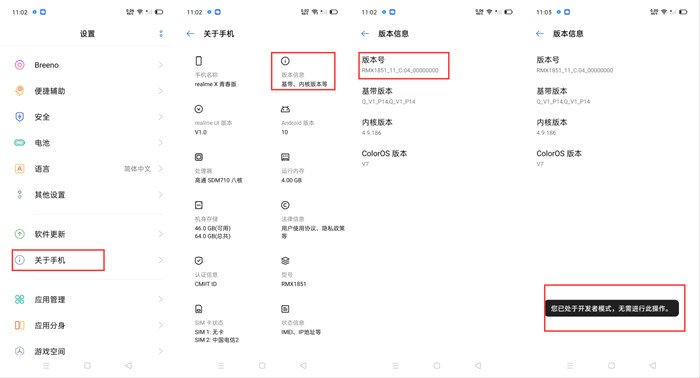The image size is (700, 378).
Task: Tap the developer mode toast message
Action: click(612, 308)
